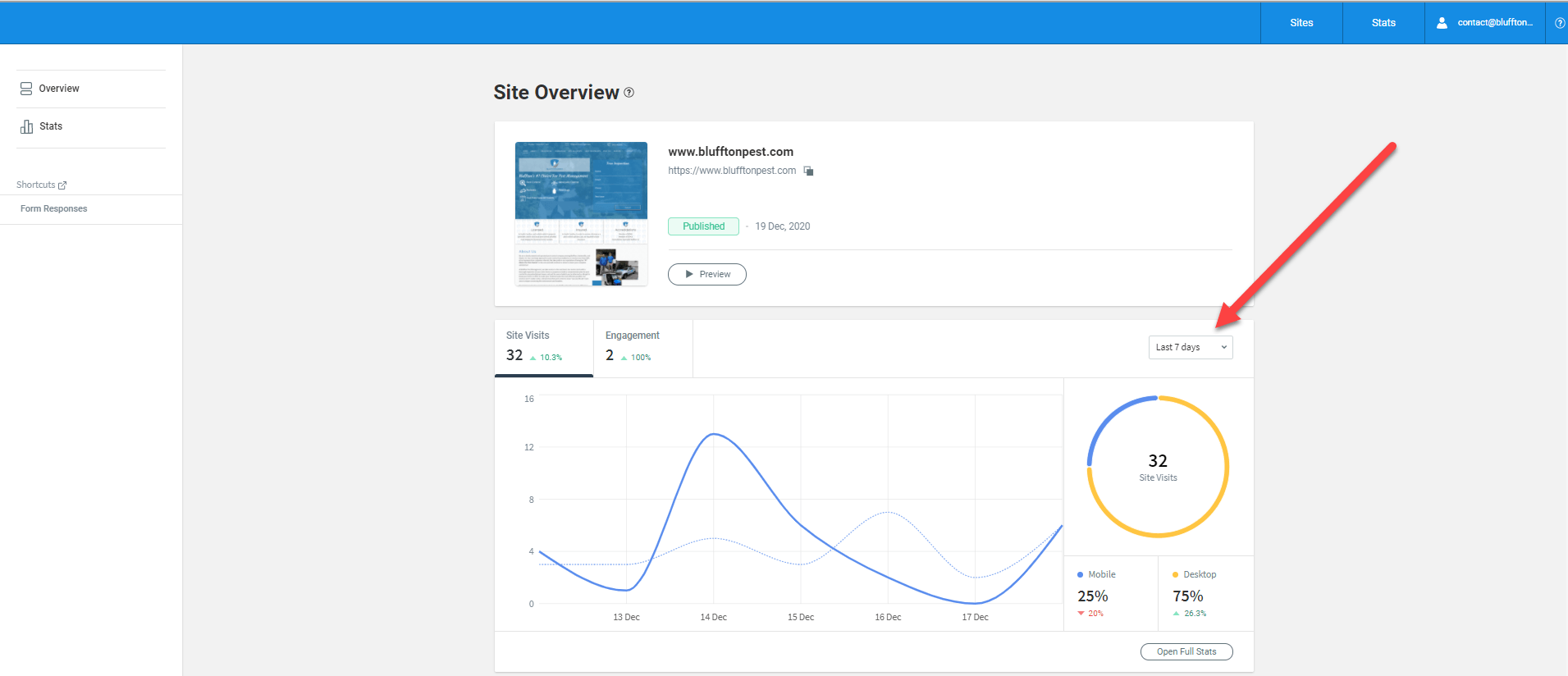This screenshot has height=676, width=1568.
Task: Open the Shortcuts external link icon
Action: click(x=62, y=185)
